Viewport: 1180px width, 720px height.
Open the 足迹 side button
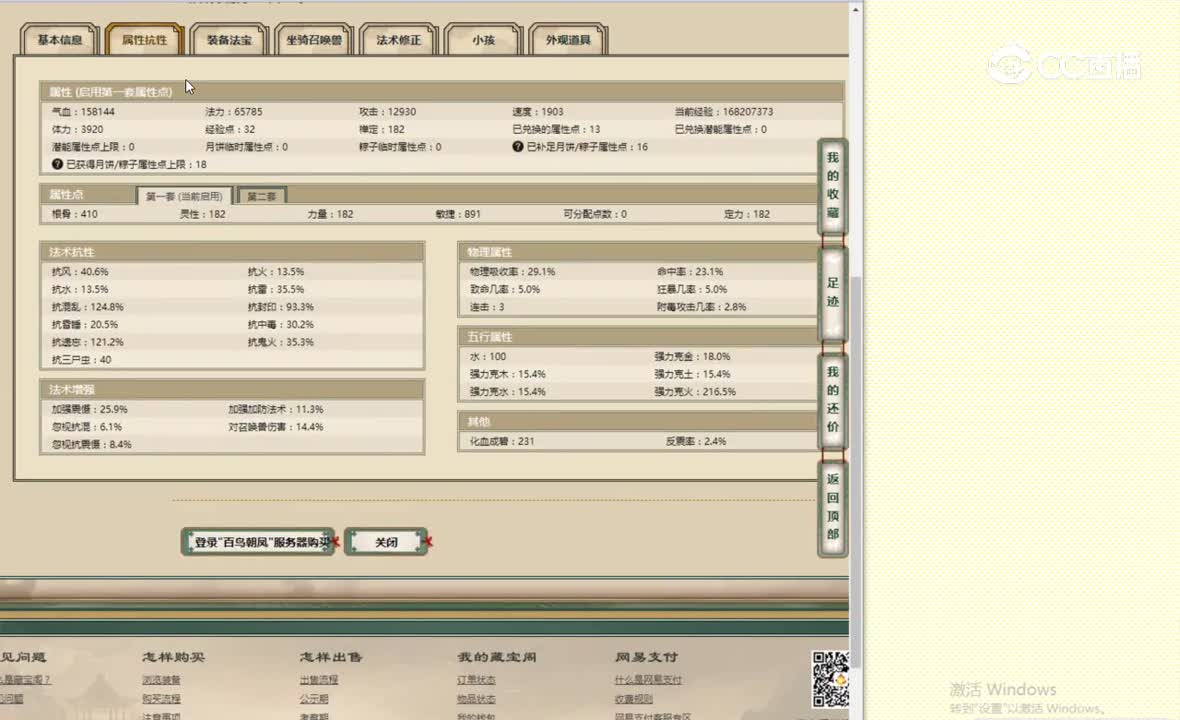point(832,293)
